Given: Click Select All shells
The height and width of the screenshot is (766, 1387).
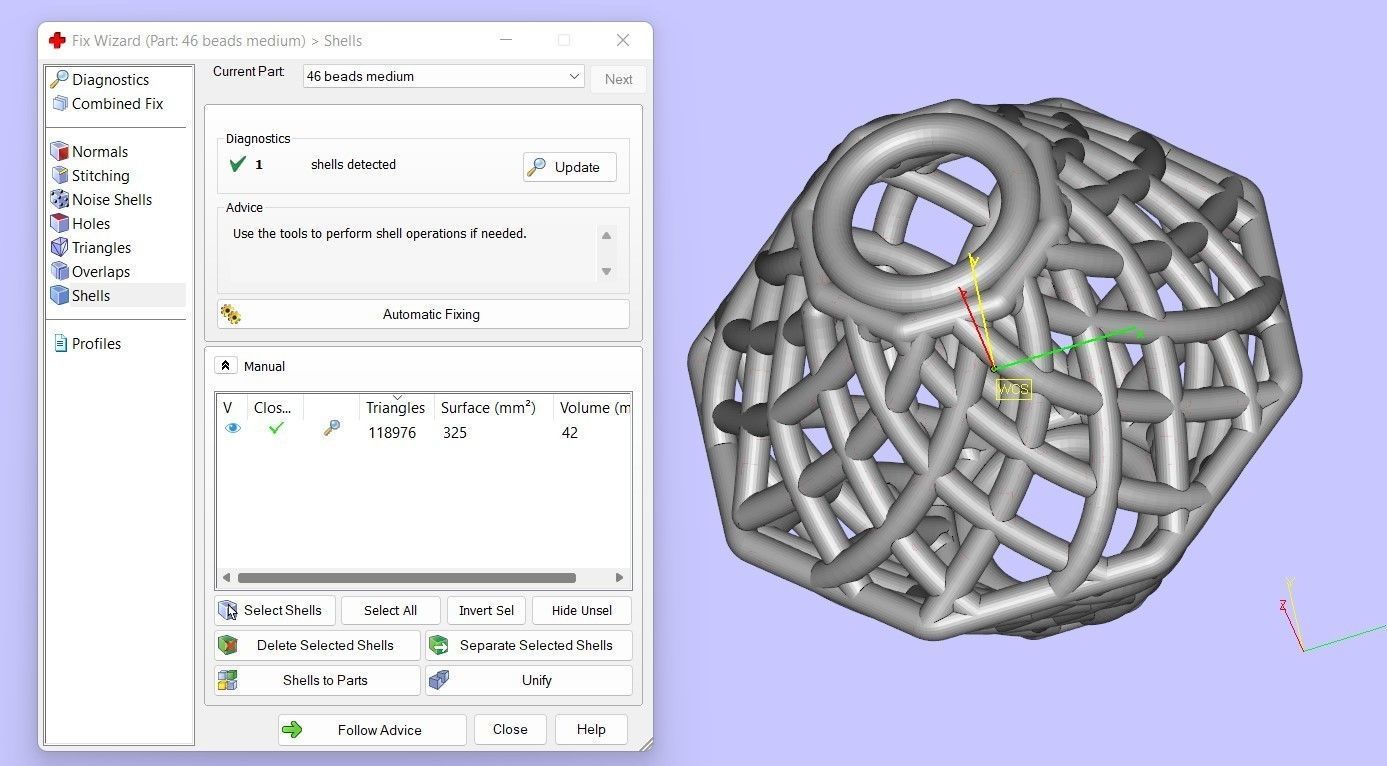Looking at the screenshot, I should tap(390, 610).
